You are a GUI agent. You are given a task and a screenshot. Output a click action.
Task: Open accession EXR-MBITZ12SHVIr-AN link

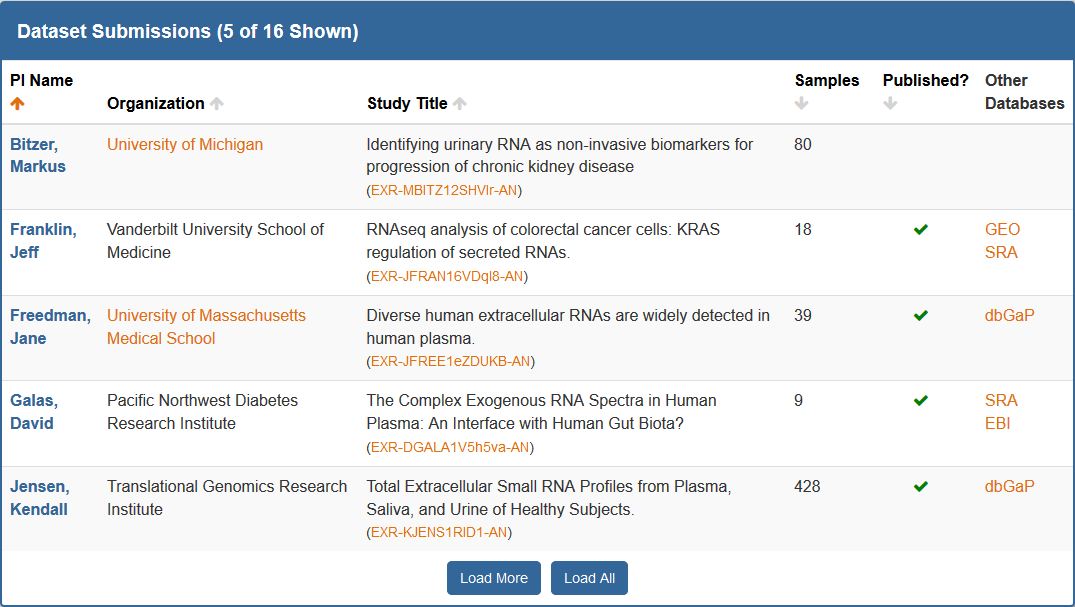(x=445, y=190)
